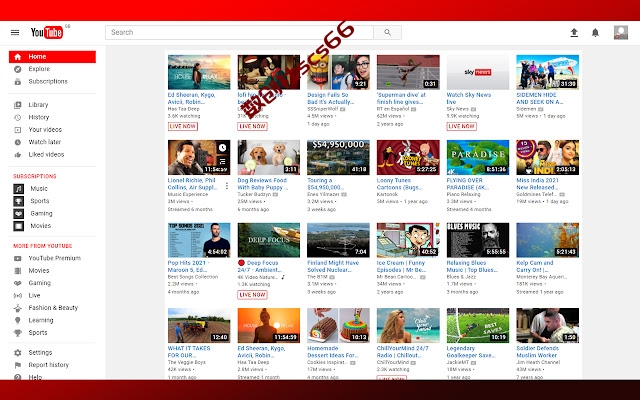Open the hamburger guide menu
The height and width of the screenshot is (400, 640).
tap(15, 32)
